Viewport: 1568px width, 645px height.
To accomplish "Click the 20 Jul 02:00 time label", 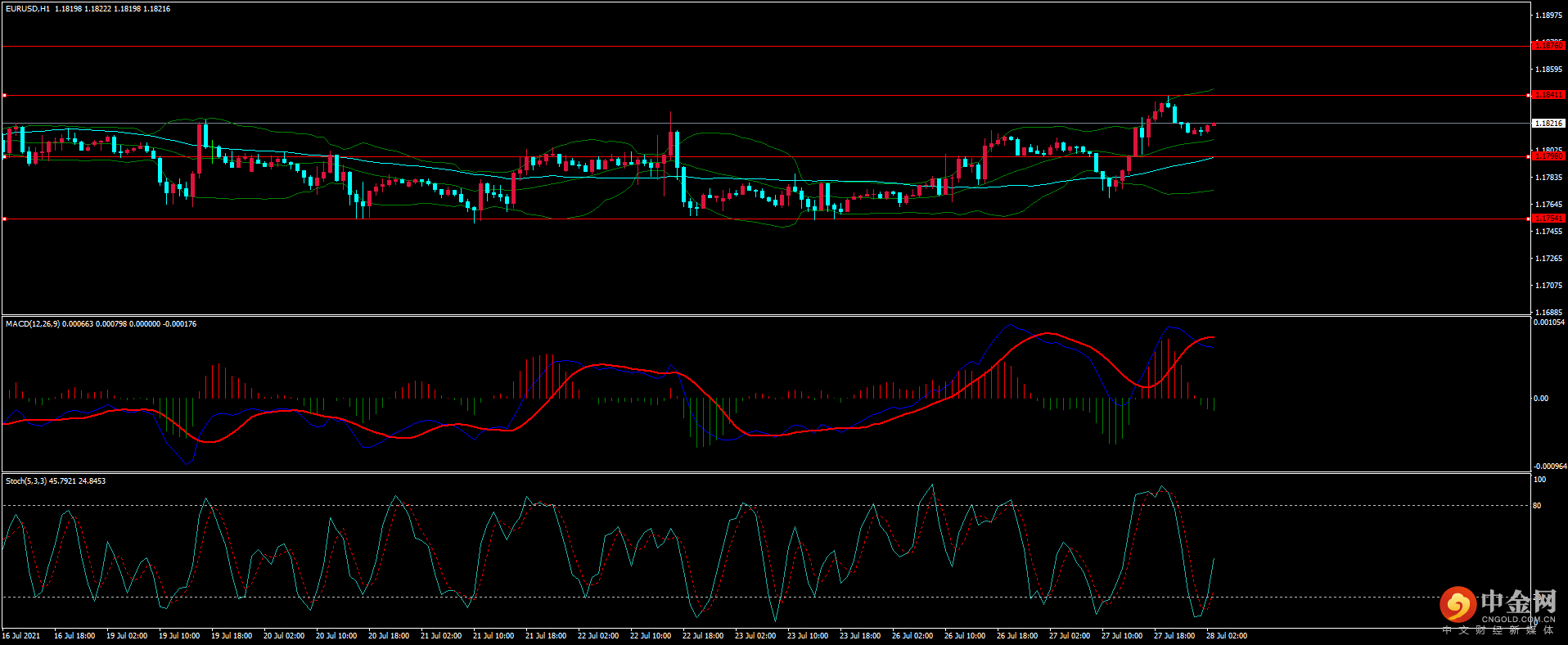I will pos(283,636).
